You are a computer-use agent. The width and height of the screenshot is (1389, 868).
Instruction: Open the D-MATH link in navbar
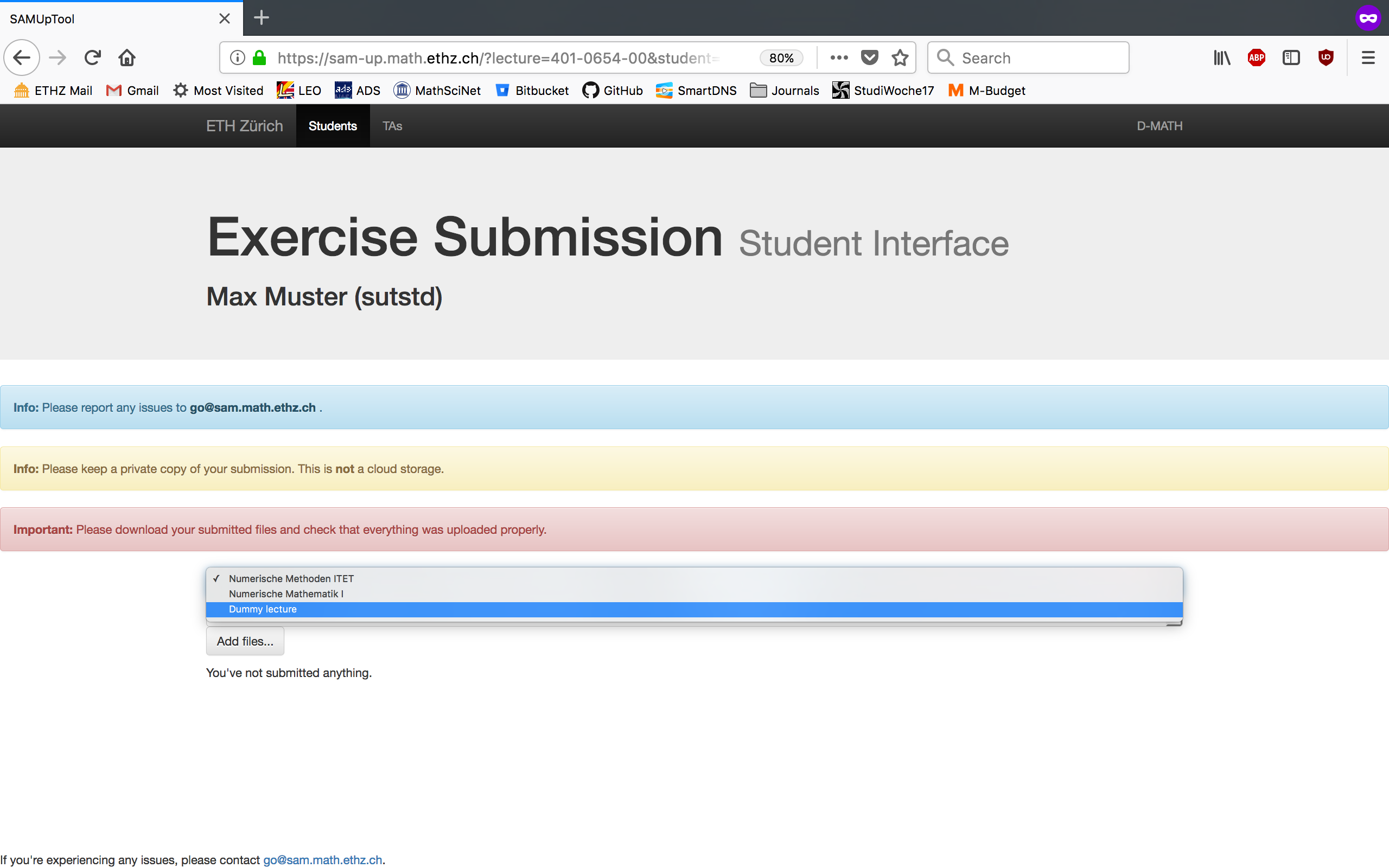click(x=1159, y=126)
